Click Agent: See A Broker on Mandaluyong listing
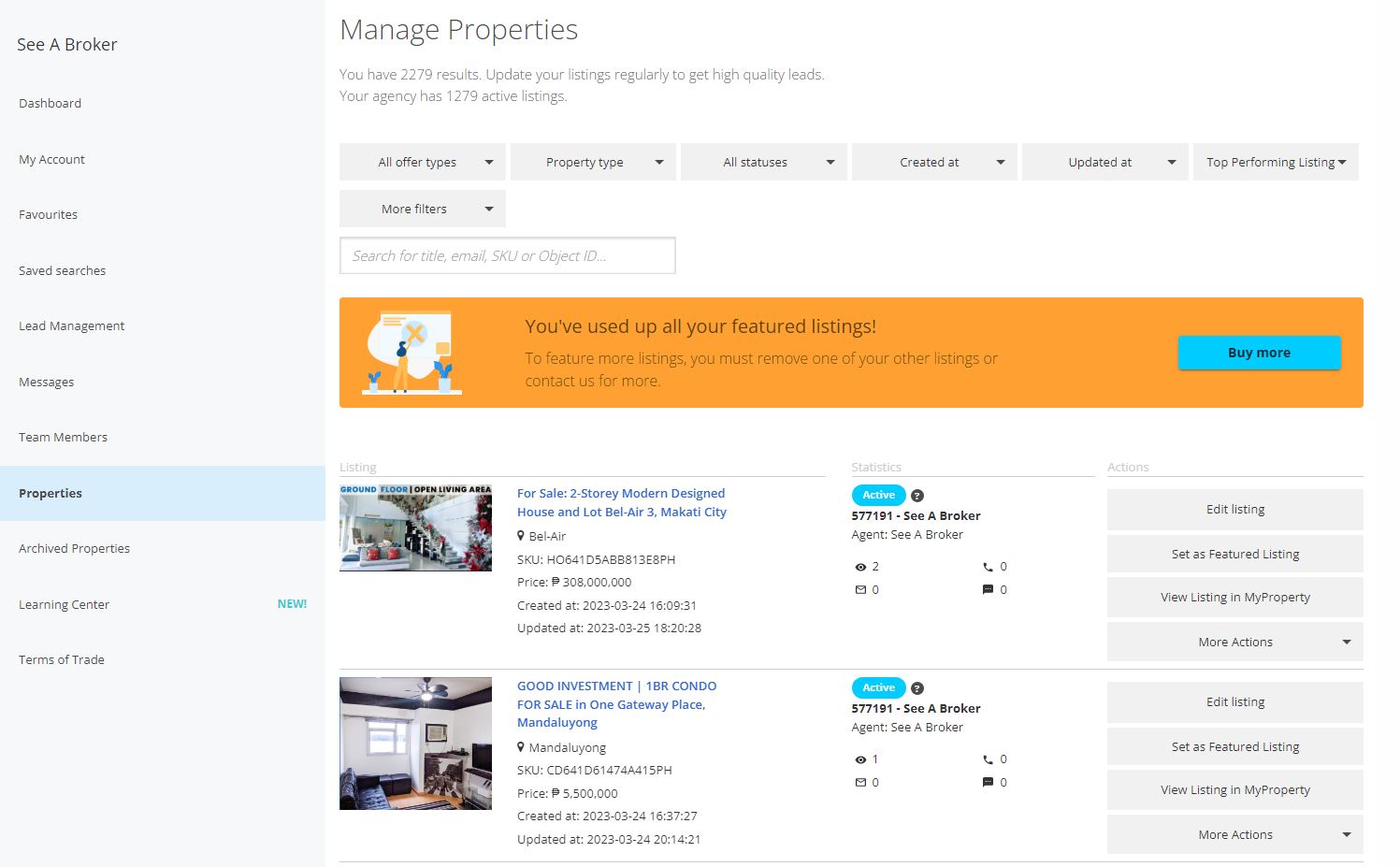This screenshot has height=867, width=1400. [907, 728]
